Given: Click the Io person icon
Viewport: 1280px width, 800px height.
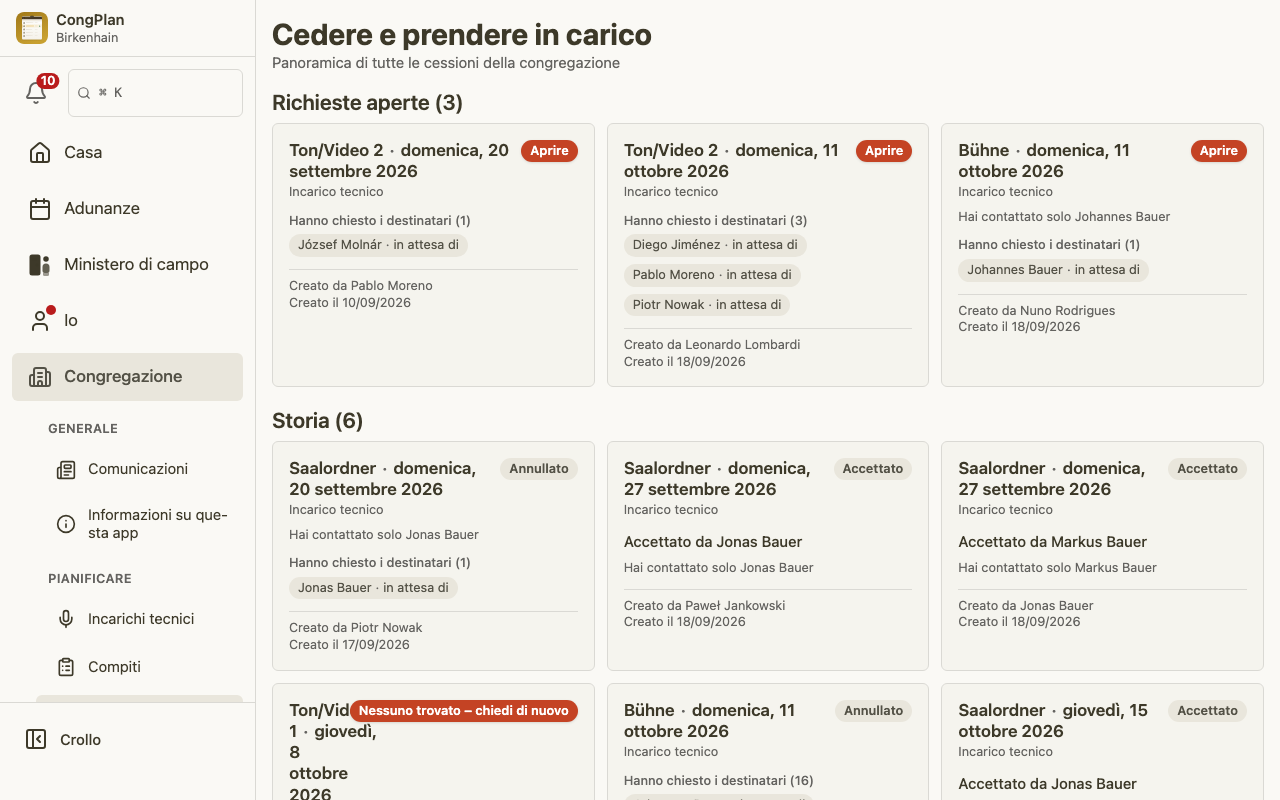Looking at the screenshot, I should coord(40,320).
